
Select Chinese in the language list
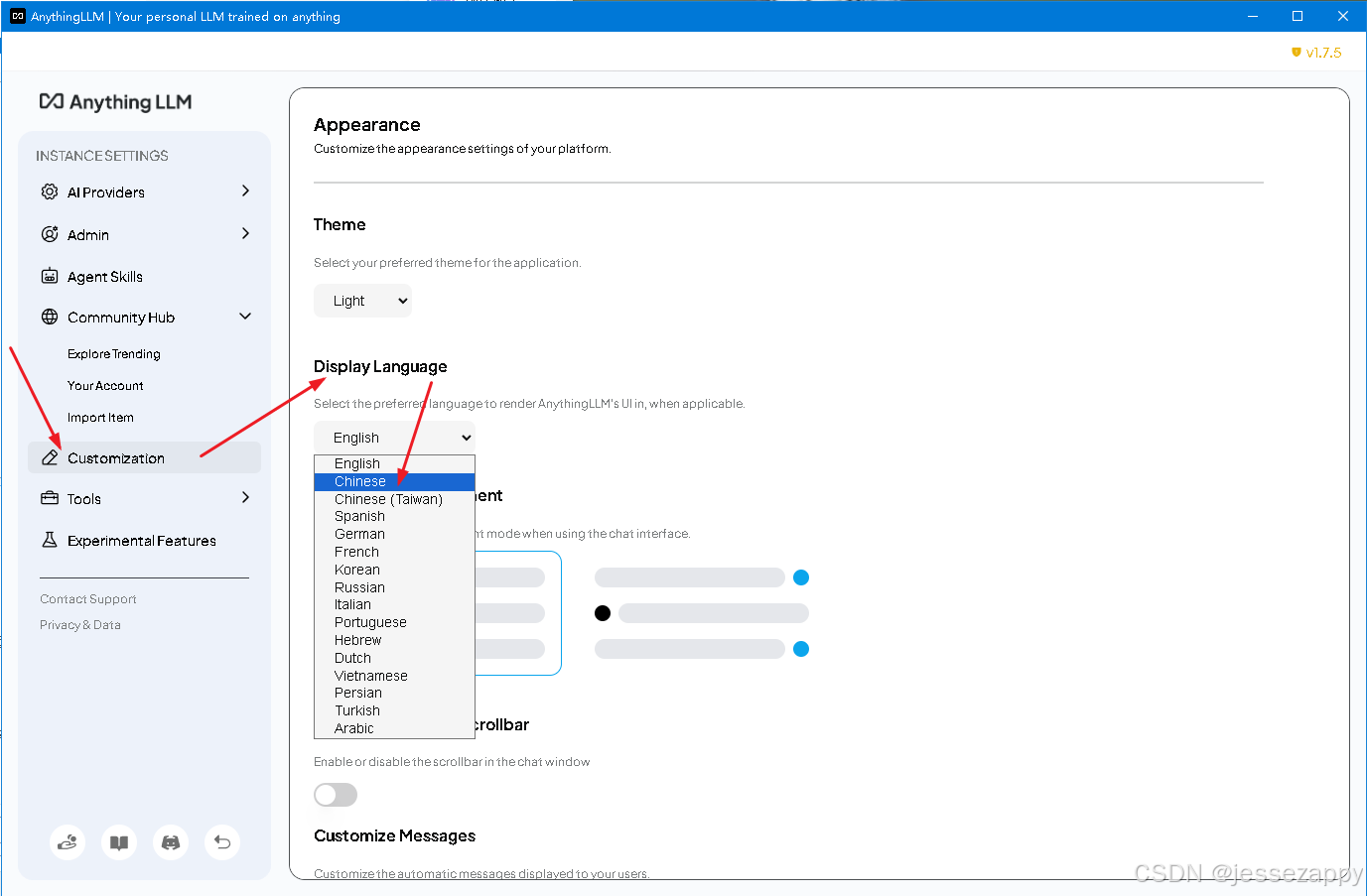394,481
